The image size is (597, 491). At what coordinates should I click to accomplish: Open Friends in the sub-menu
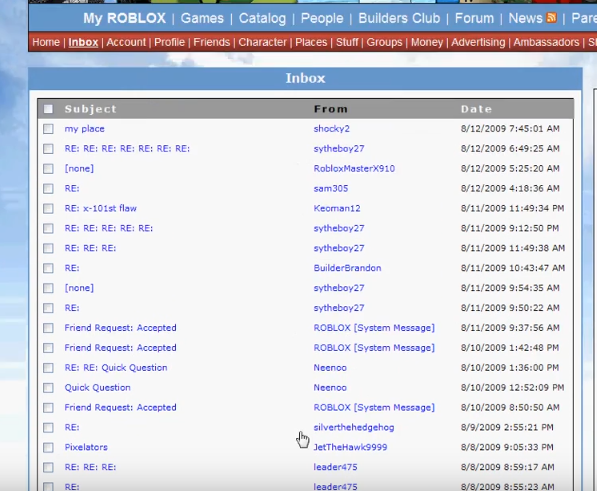coord(212,42)
